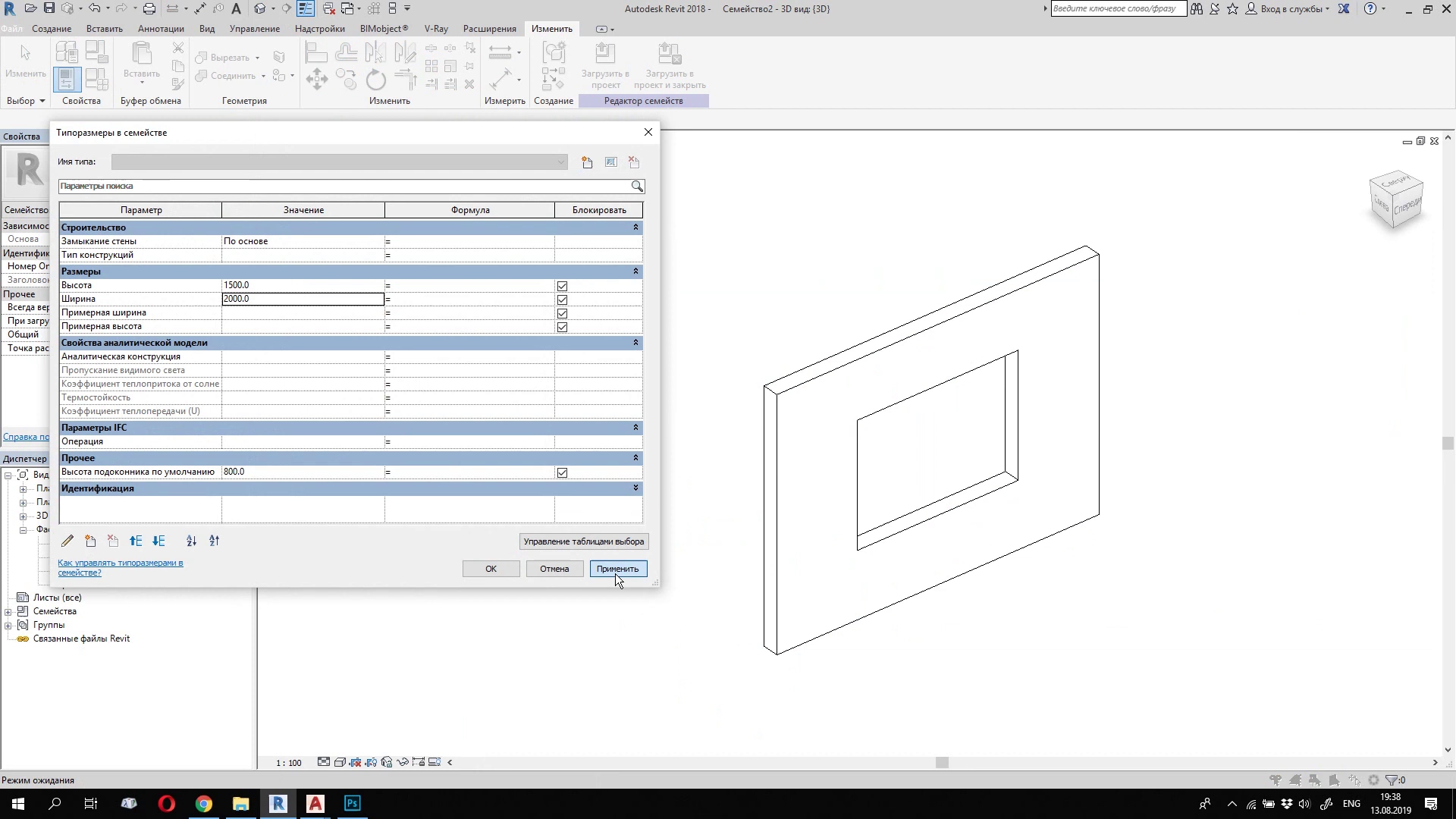Viewport: 1456px width, 819px height.
Task: Sort parameters in ascending order
Action: tap(191, 541)
